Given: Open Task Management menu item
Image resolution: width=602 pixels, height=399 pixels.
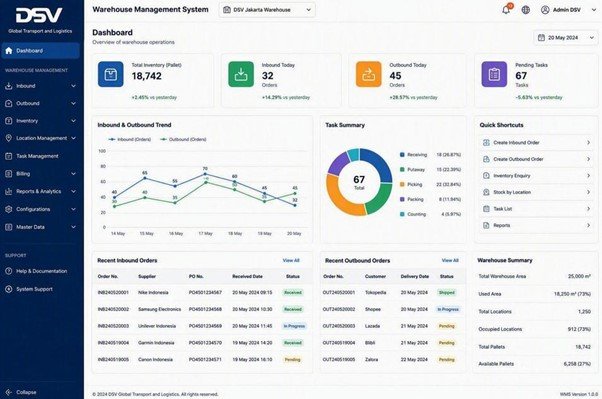Looking at the screenshot, I should point(40,156).
